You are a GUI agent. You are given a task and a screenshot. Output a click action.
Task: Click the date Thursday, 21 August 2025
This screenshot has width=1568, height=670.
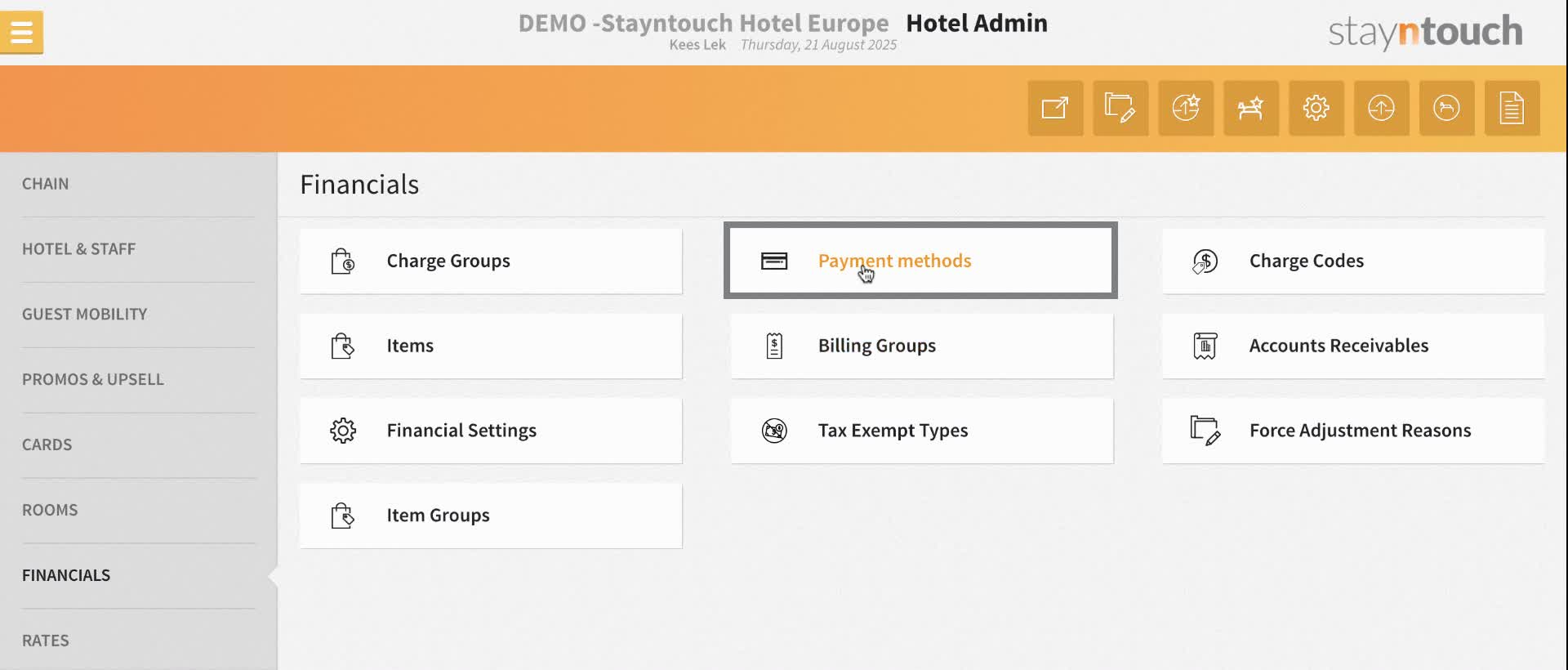pos(818,45)
